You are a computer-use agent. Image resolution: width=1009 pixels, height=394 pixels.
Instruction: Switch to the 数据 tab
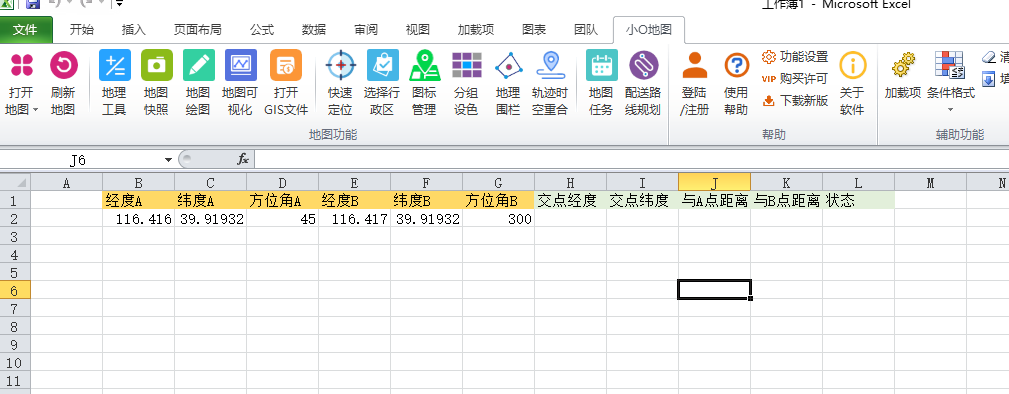point(314,30)
